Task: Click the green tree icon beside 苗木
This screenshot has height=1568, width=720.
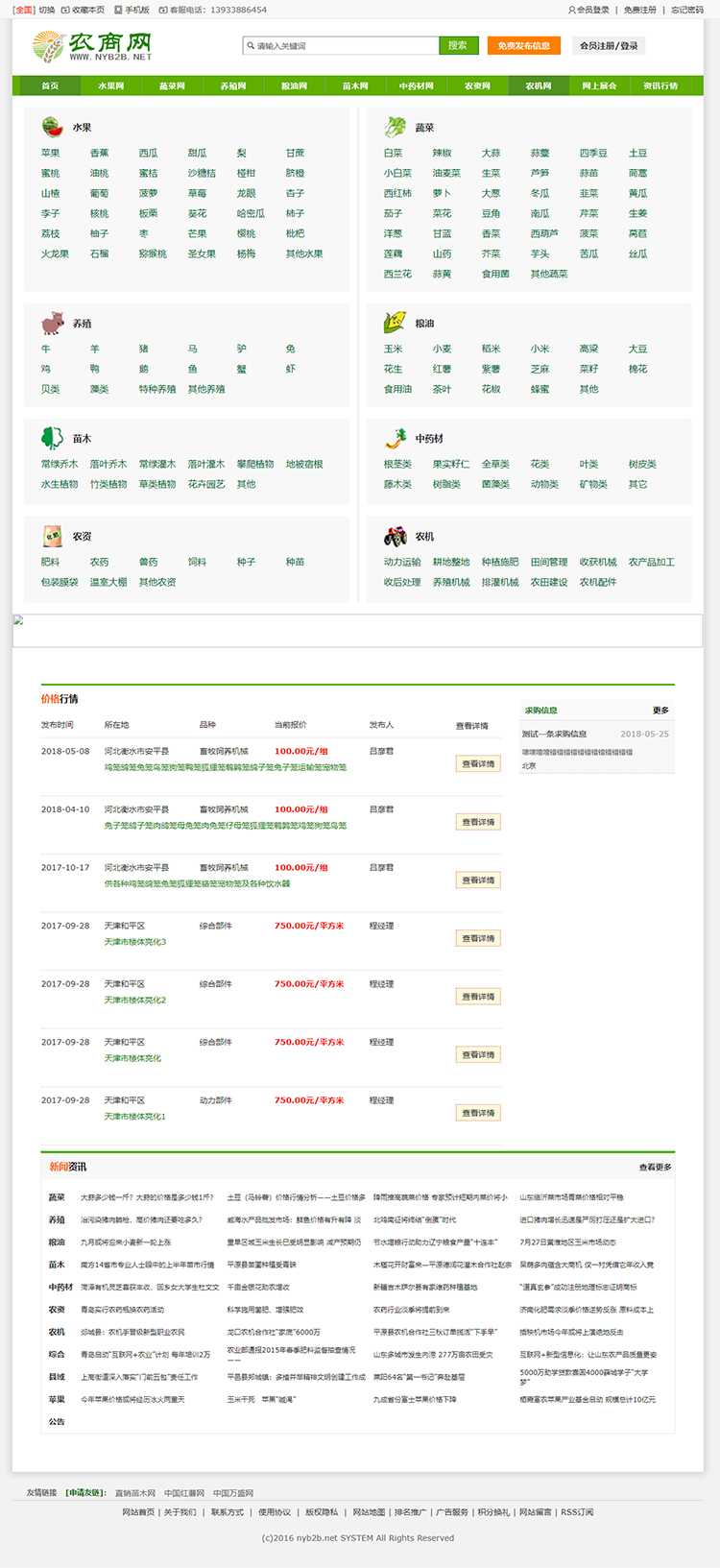Action: pyautogui.click(x=52, y=438)
